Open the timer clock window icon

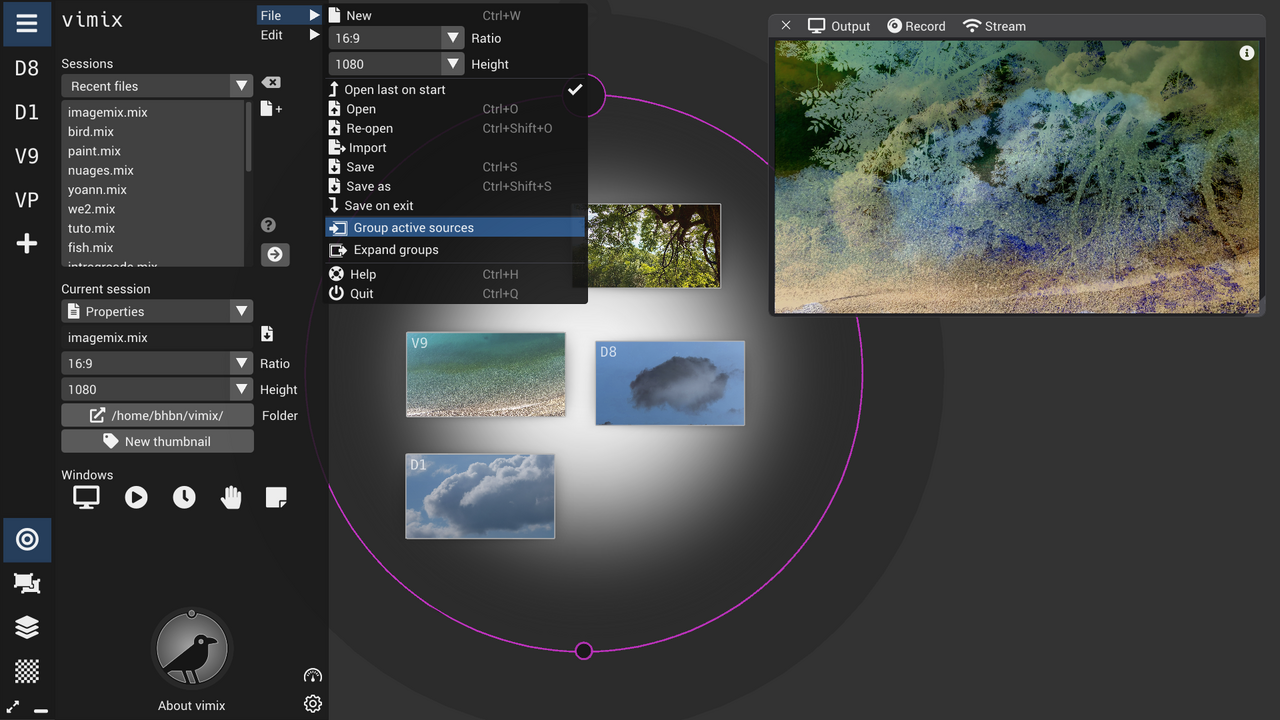point(184,497)
